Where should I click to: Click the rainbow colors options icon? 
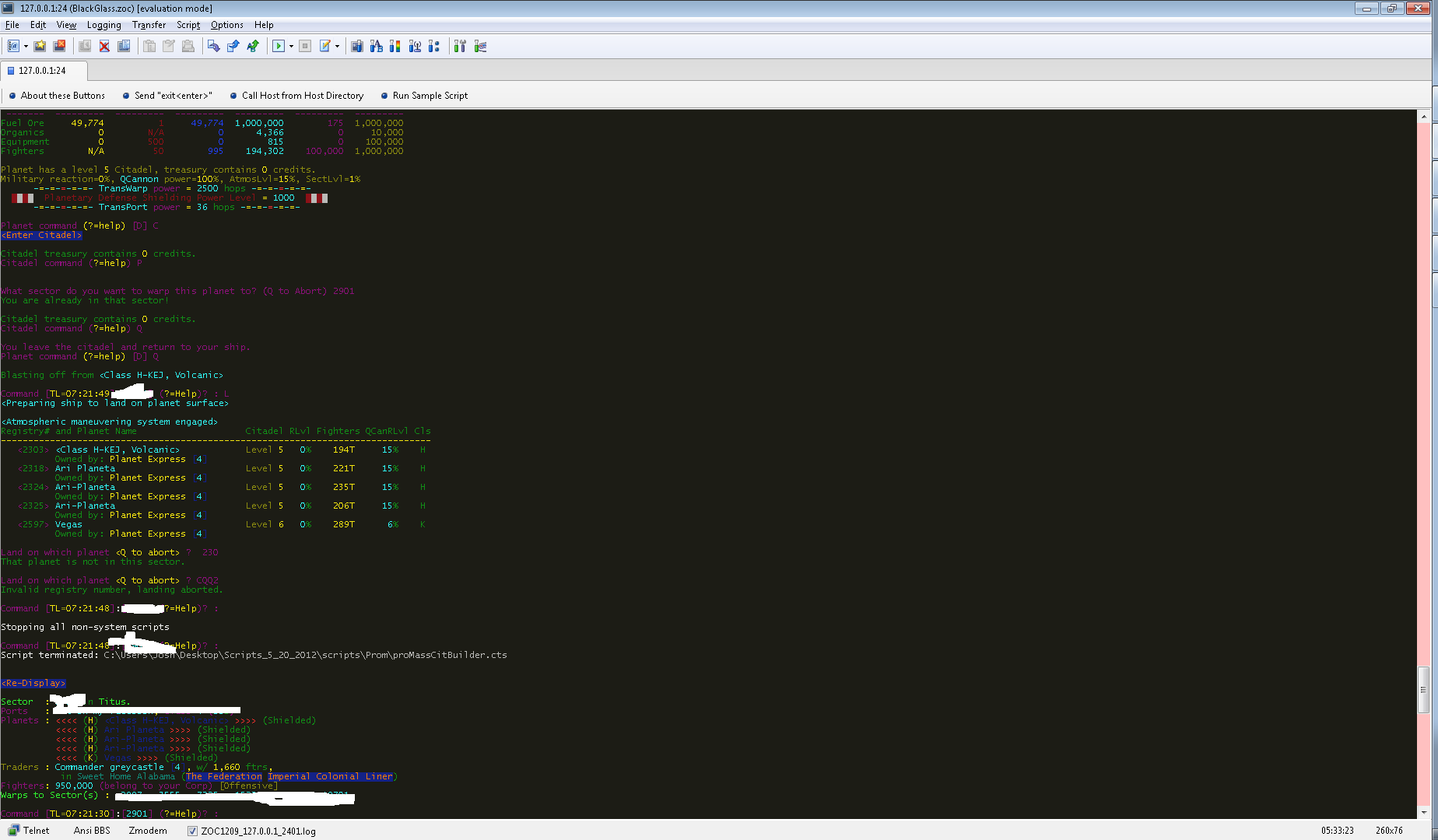pyautogui.click(x=395, y=47)
